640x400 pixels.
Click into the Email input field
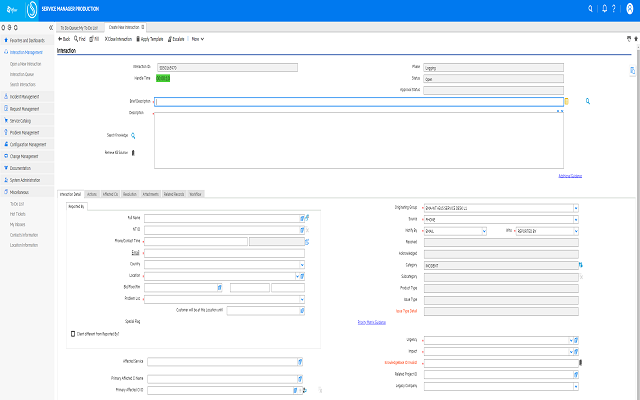point(224,253)
